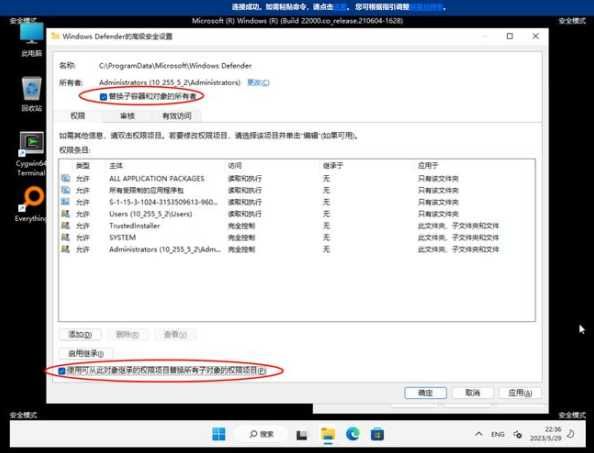Launch the Everything search desktop shortcut
Image resolution: width=594 pixels, height=453 pixels.
click(31, 204)
